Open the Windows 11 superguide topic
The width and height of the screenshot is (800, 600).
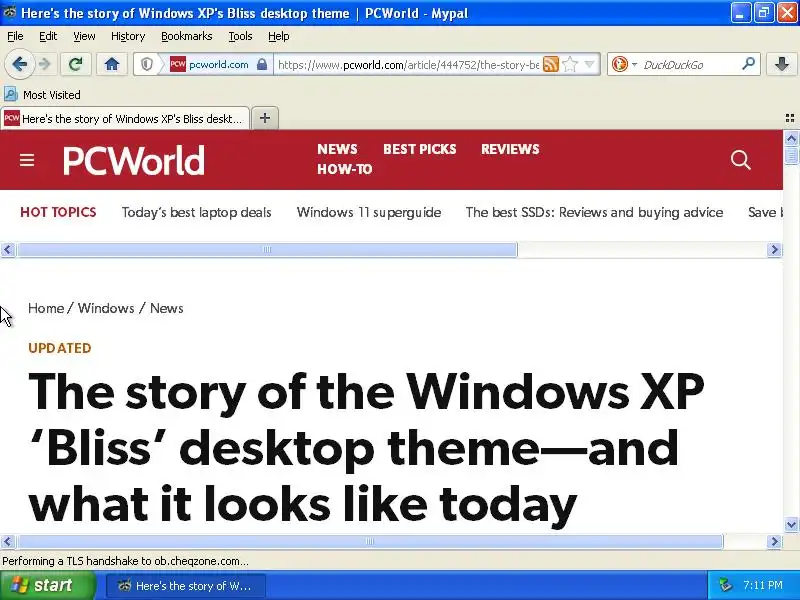click(369, 212)
